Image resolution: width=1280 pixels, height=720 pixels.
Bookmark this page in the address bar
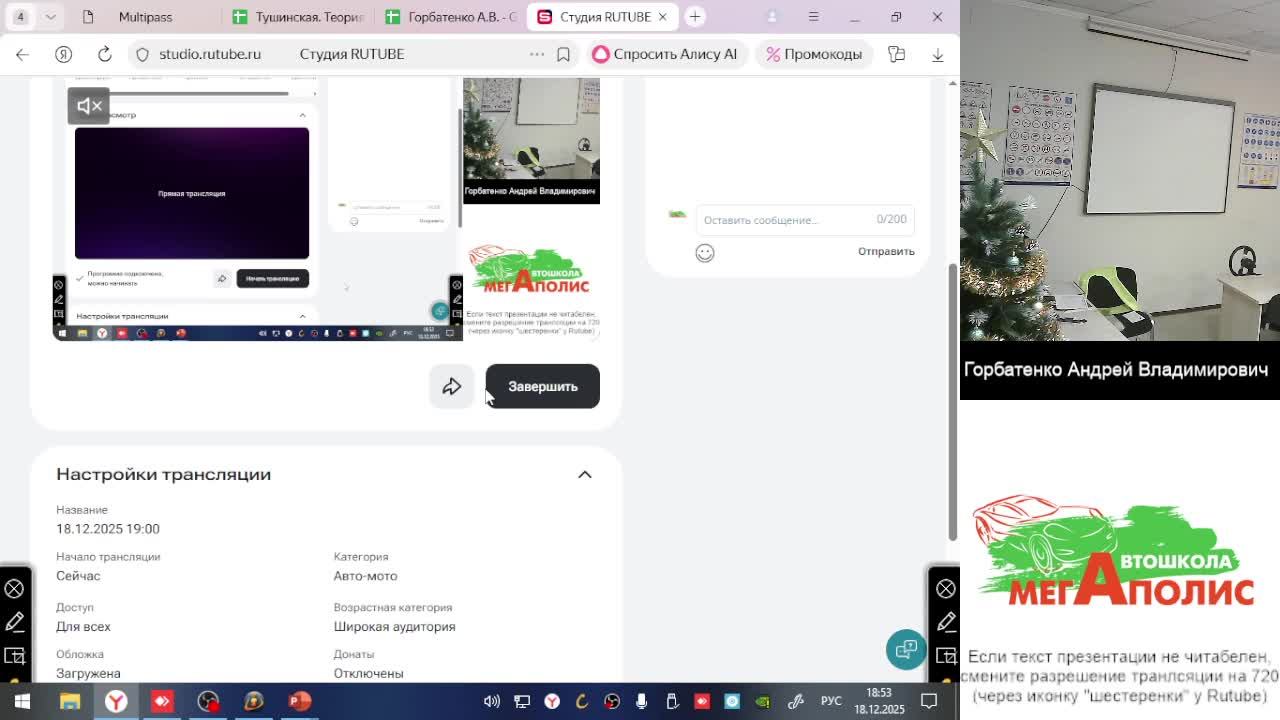tap(564, 54)
